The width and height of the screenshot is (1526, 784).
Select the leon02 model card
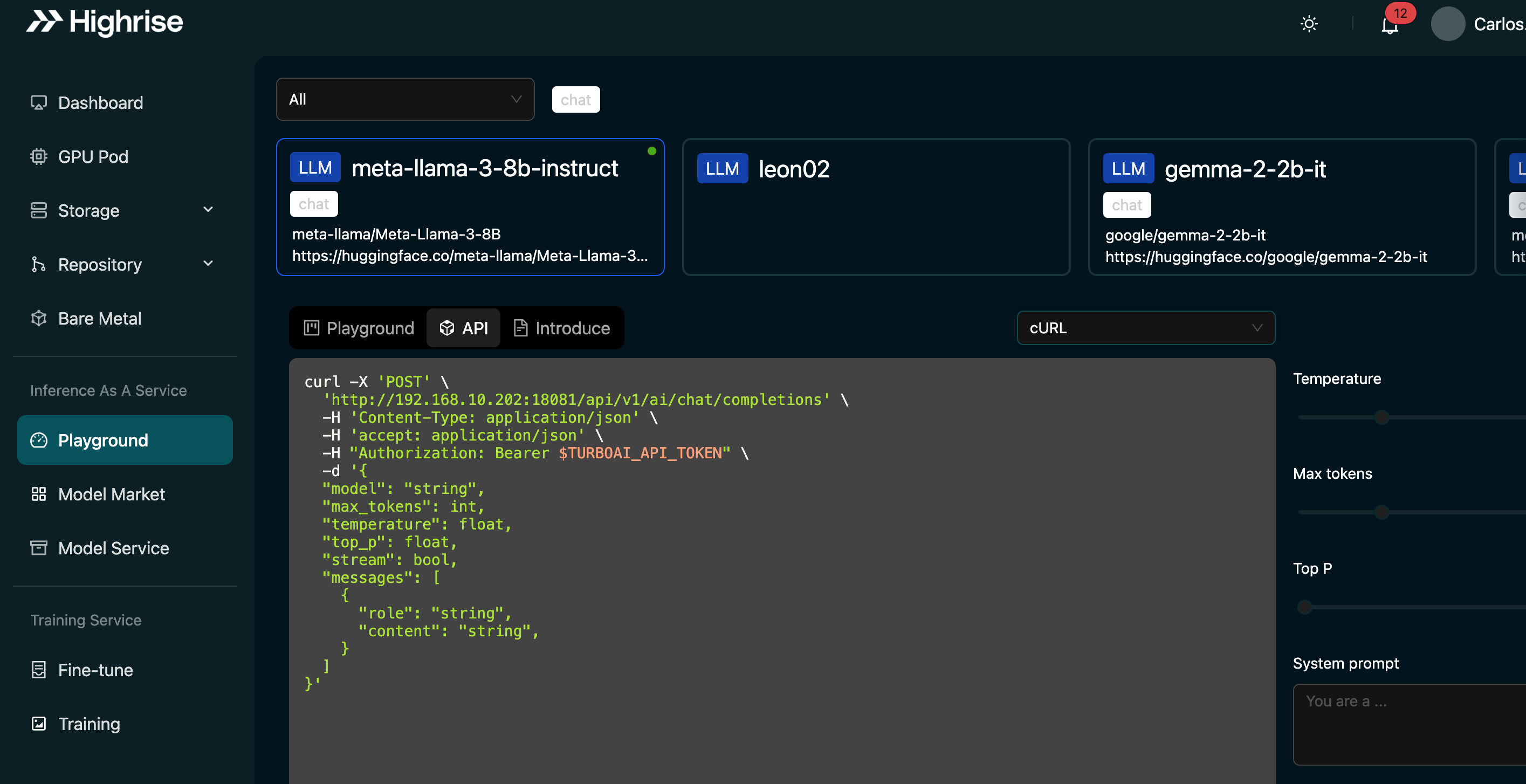(x=876, y=208)
